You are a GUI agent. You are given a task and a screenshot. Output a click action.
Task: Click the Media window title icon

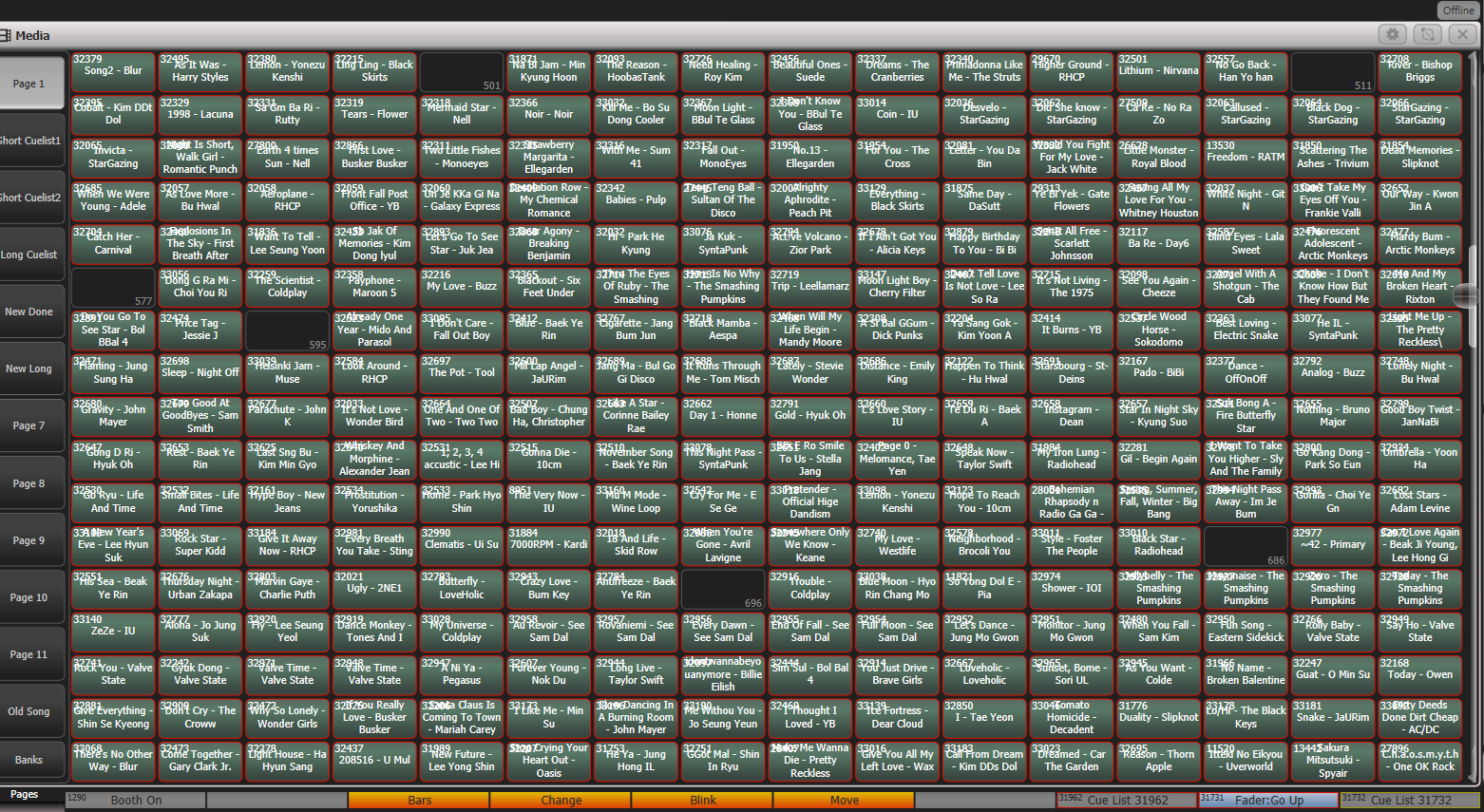click(6, 35)
